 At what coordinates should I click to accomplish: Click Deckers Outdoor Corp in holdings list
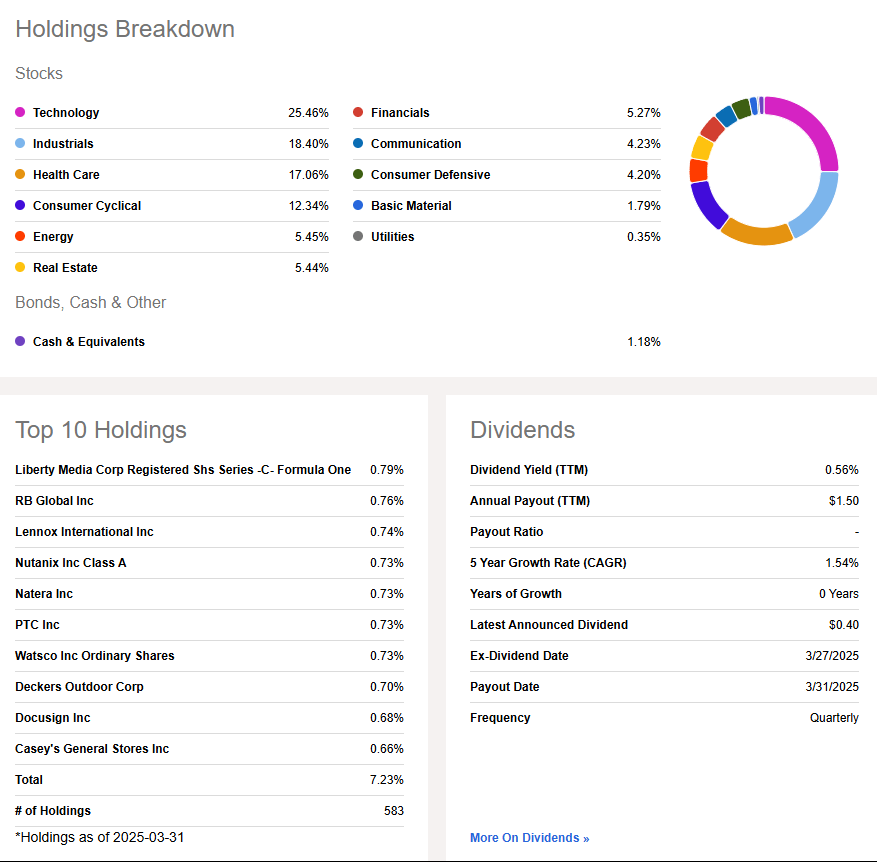(79, 687)
